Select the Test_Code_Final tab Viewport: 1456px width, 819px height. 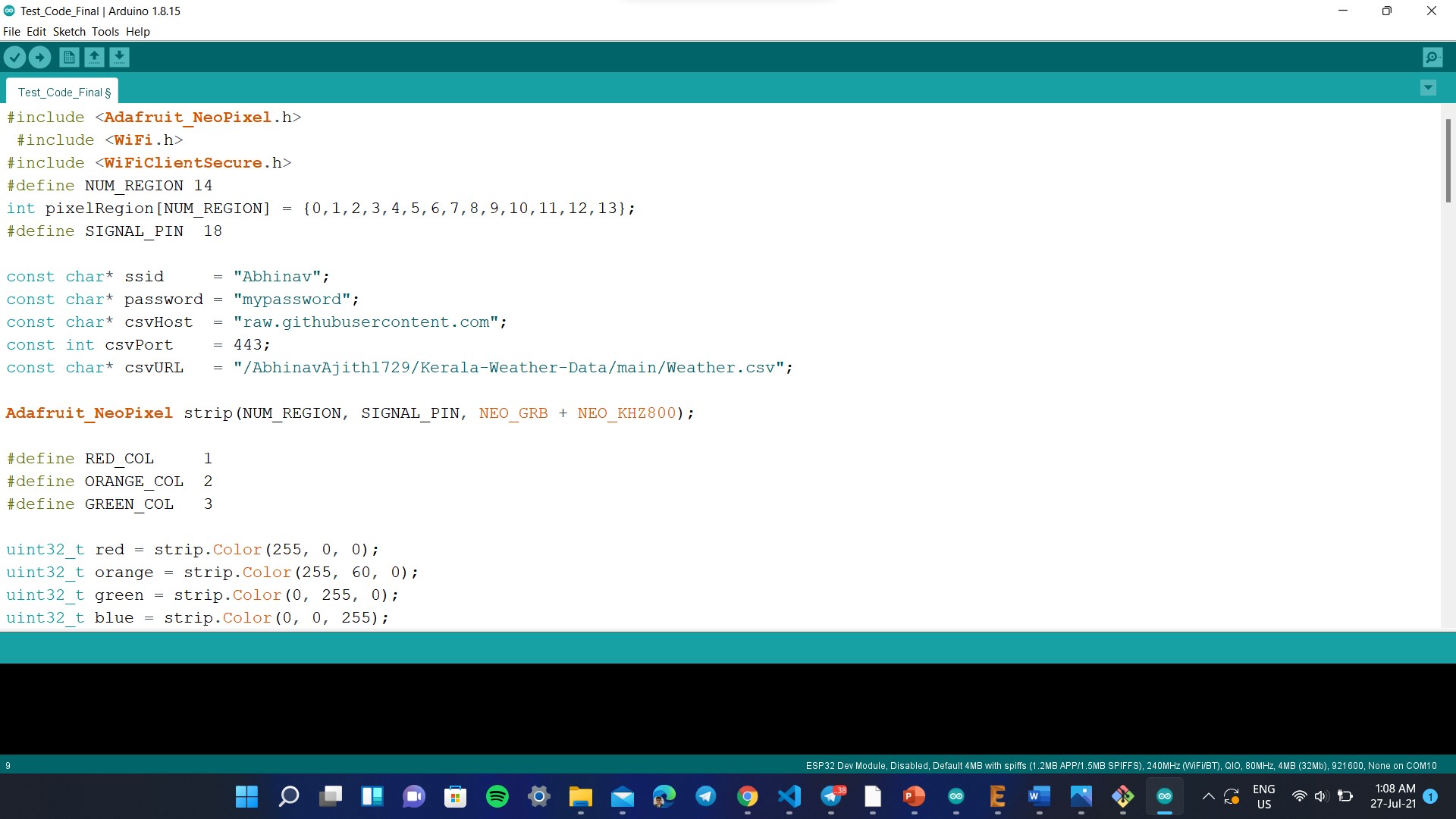[x=64, y=92]
